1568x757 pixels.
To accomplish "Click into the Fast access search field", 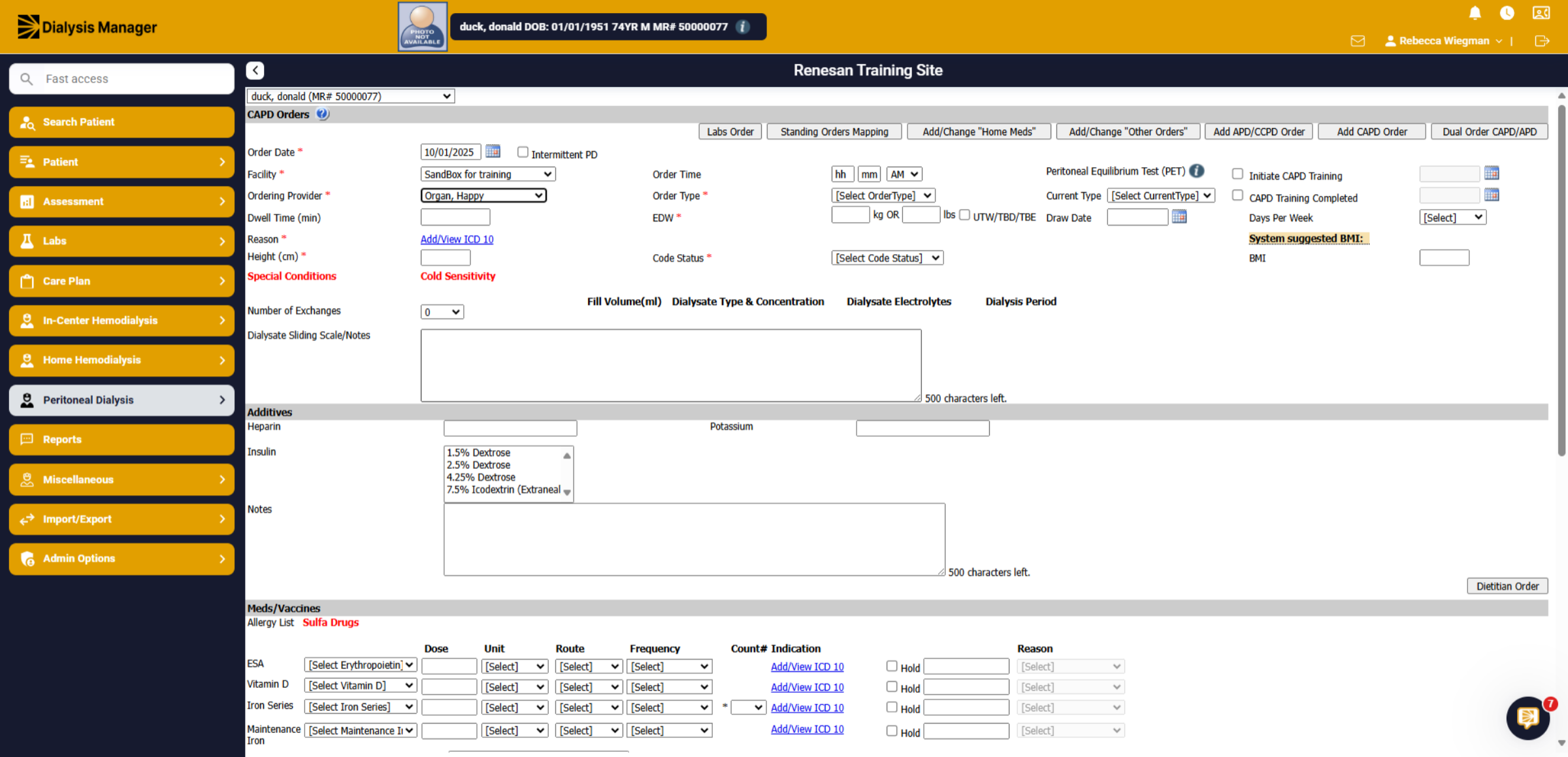I will point(122,79).
